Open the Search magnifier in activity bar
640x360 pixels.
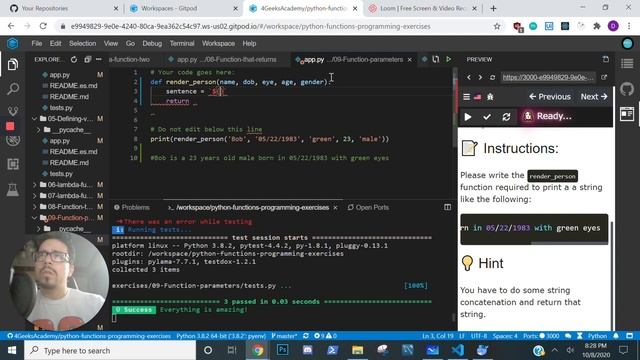coord(13,89)
